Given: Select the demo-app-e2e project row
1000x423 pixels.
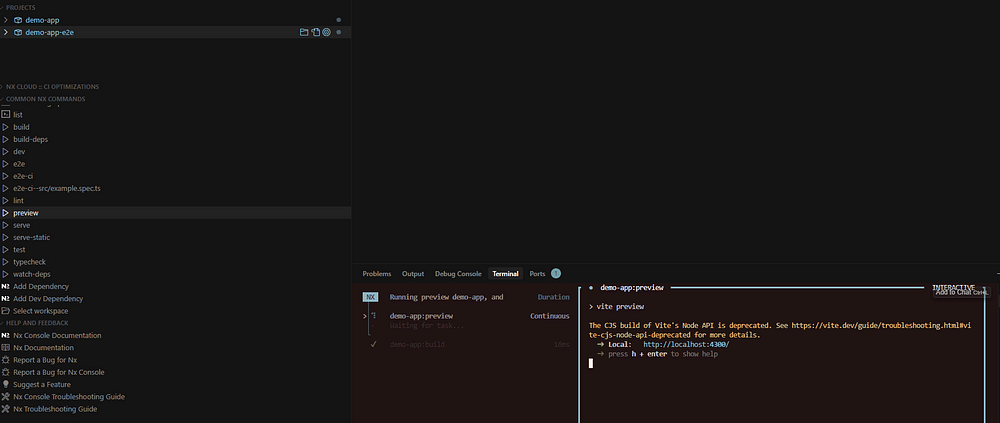Looking at the screenshot, I should (x=175, y=32).
